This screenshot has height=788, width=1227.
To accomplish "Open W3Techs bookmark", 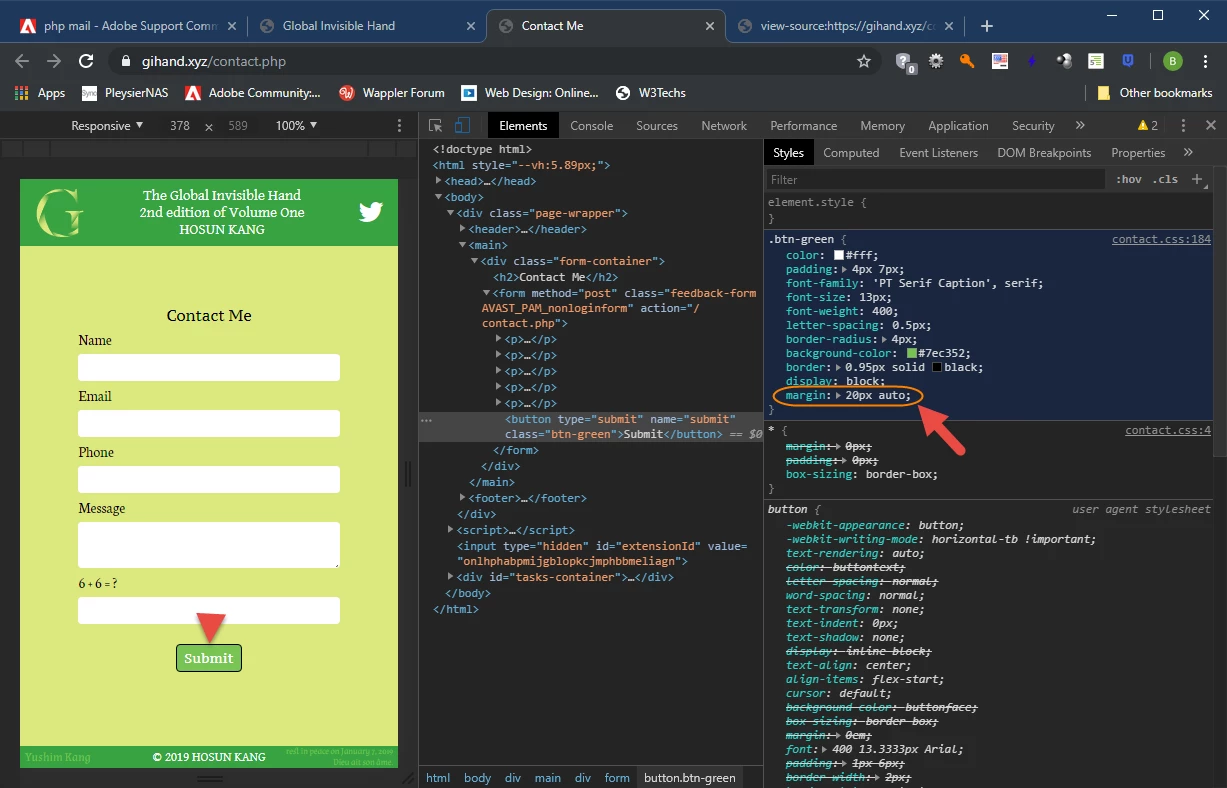I will (651, 93).
